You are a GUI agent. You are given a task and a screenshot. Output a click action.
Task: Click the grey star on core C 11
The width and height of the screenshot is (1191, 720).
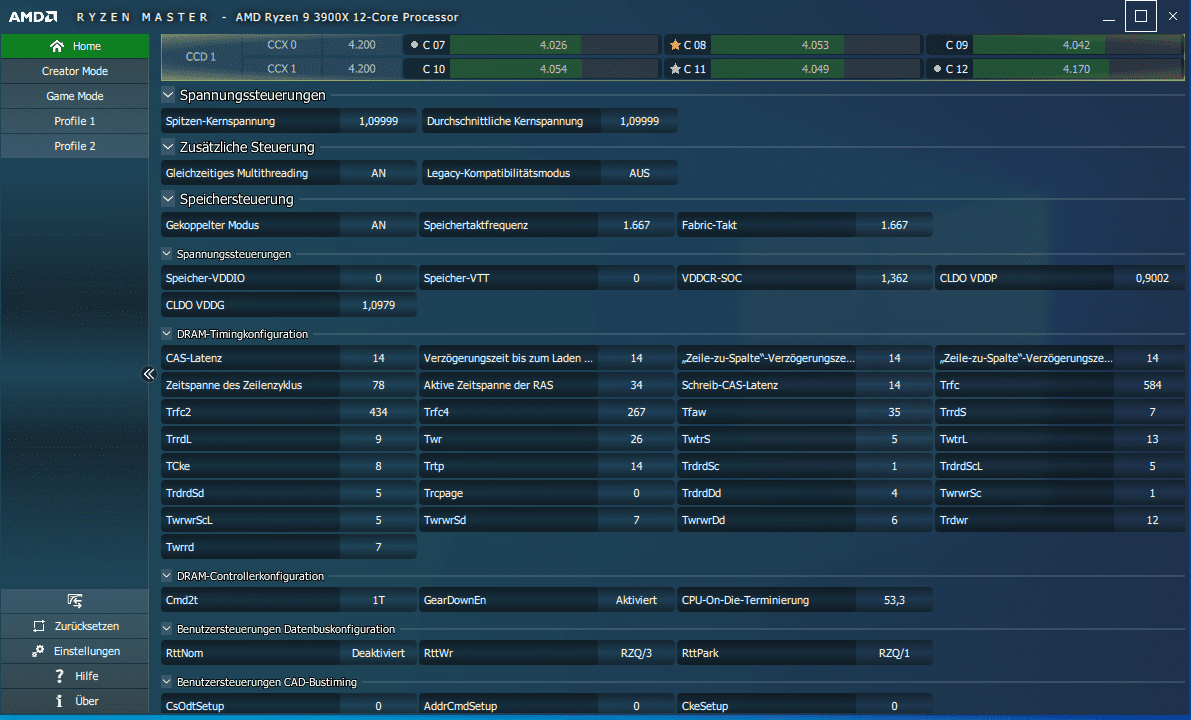tap(674, 69)
